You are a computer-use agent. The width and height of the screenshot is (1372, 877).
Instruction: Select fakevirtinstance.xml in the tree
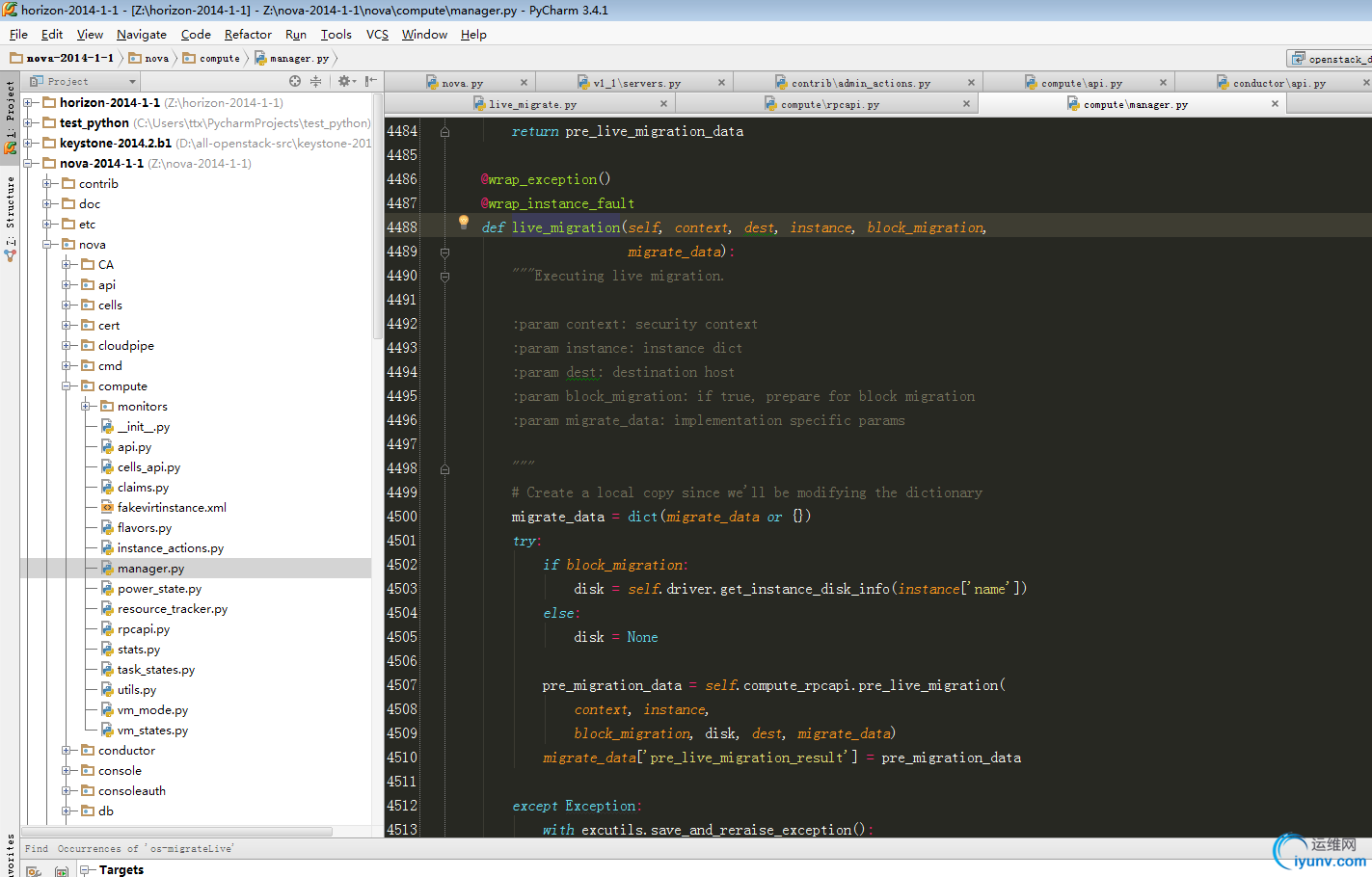pyautogui.click(x=172, y=507)
